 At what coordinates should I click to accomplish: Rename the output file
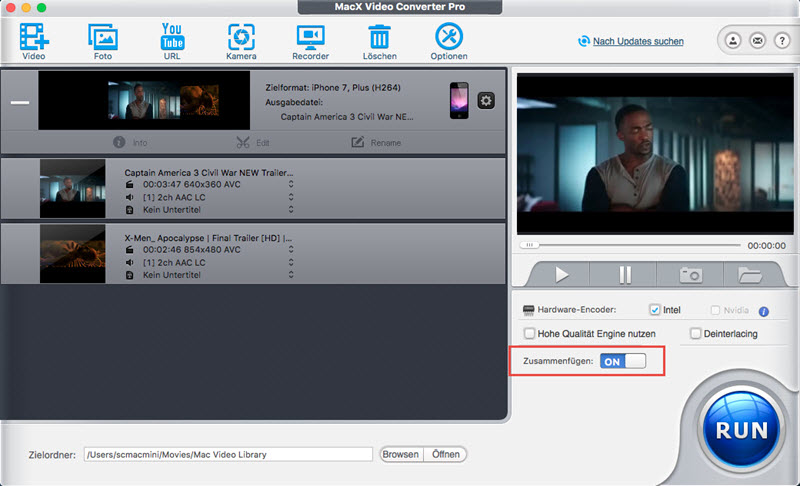(377, 142)
